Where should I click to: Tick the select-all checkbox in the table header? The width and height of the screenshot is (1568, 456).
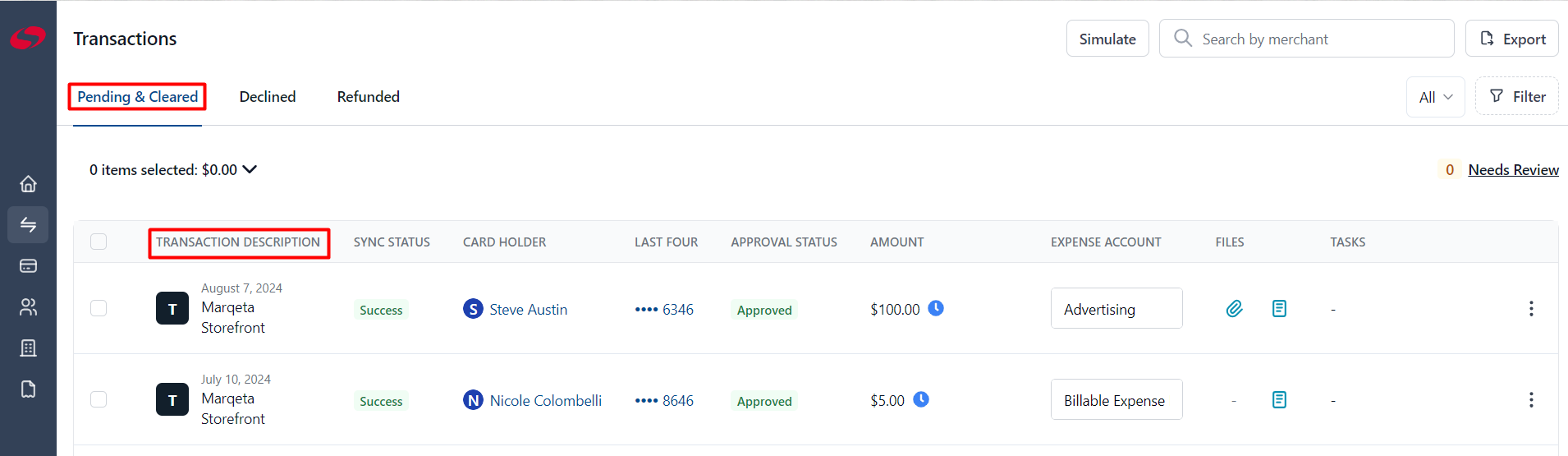pos(99,242)
